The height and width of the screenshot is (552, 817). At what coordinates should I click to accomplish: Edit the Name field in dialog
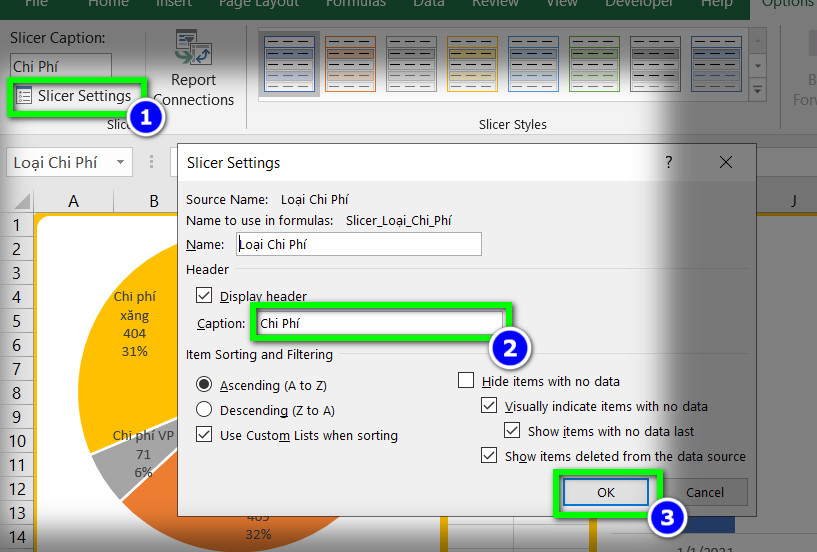[x=359, y=244]
